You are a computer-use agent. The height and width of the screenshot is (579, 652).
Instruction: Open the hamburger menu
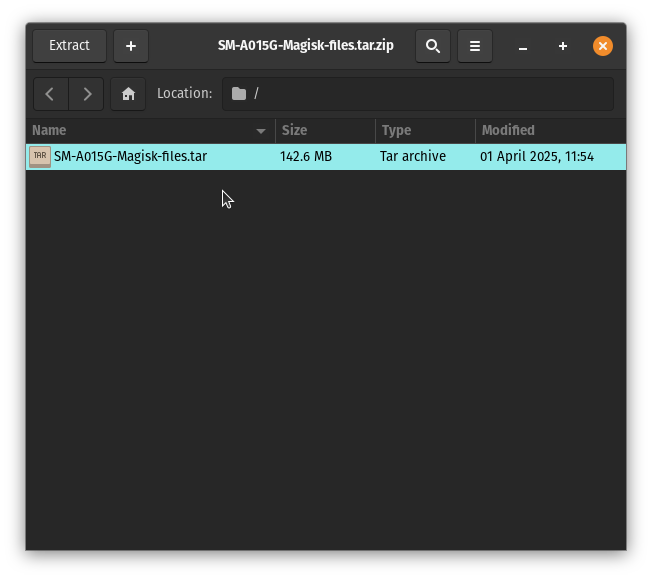point(475,46)
